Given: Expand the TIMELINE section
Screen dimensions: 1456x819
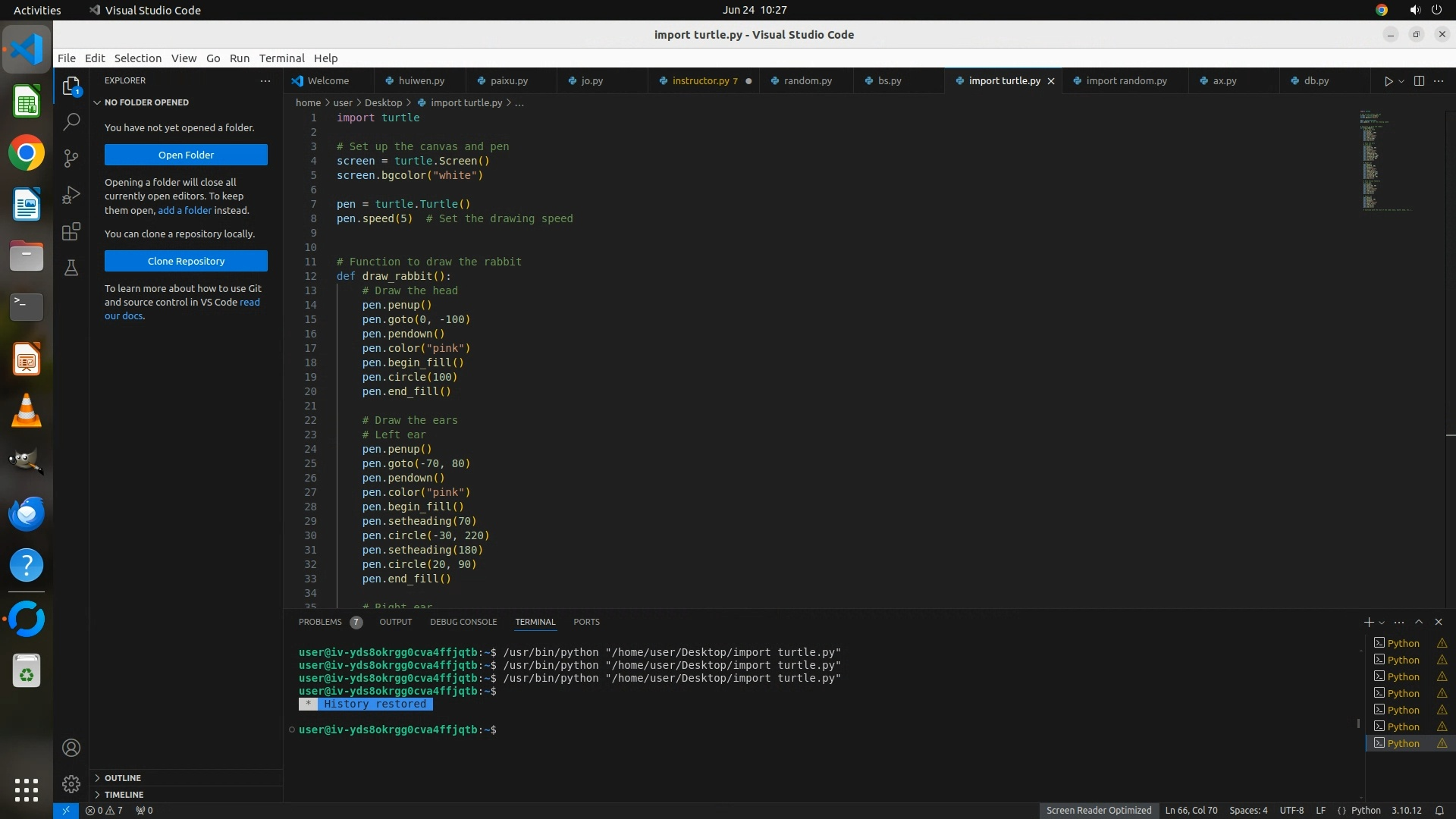Looking at the screenshot, I should (124, 795).
